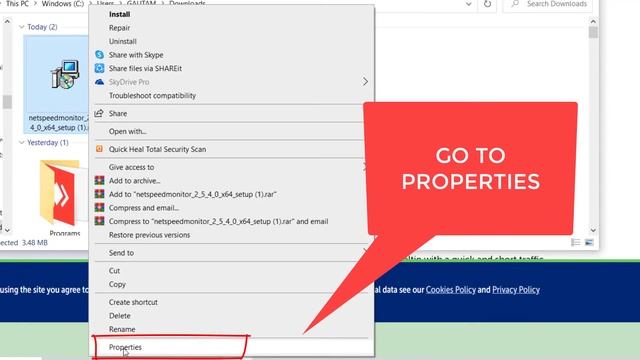Choose Repair in the context menu
The width and height of the screenshot is (640, 360).
(119, 28)
